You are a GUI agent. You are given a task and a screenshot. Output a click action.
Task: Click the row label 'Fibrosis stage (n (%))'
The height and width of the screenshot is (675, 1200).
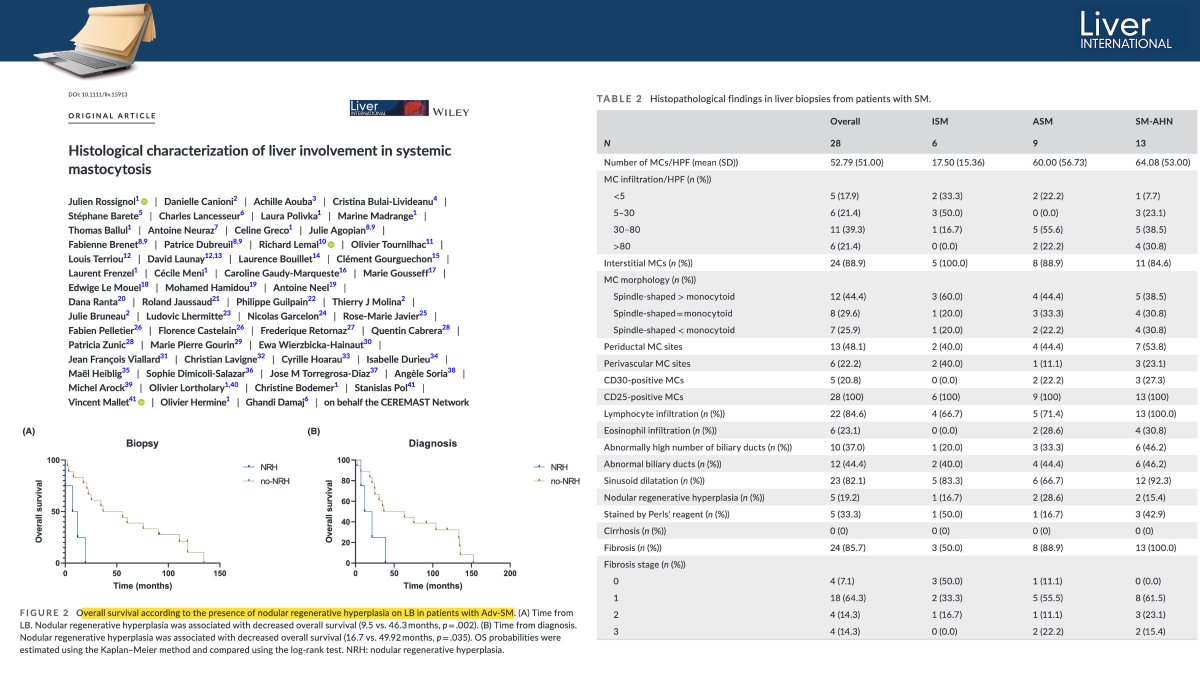point(645,564)
